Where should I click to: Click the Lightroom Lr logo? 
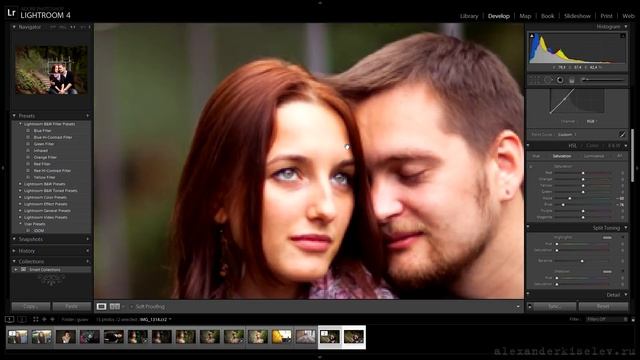(11, 13)
